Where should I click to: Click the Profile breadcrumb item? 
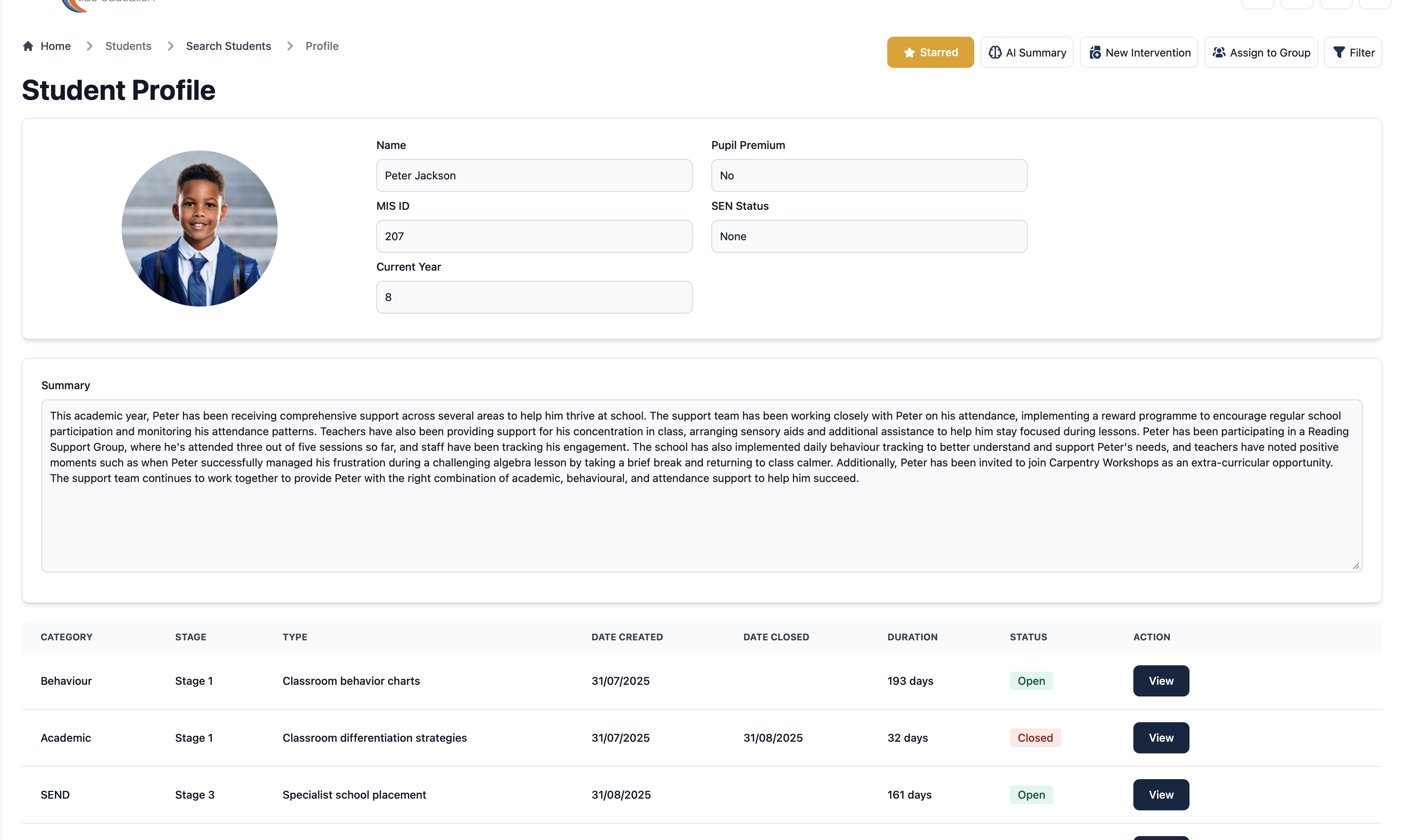pos(321,46)
